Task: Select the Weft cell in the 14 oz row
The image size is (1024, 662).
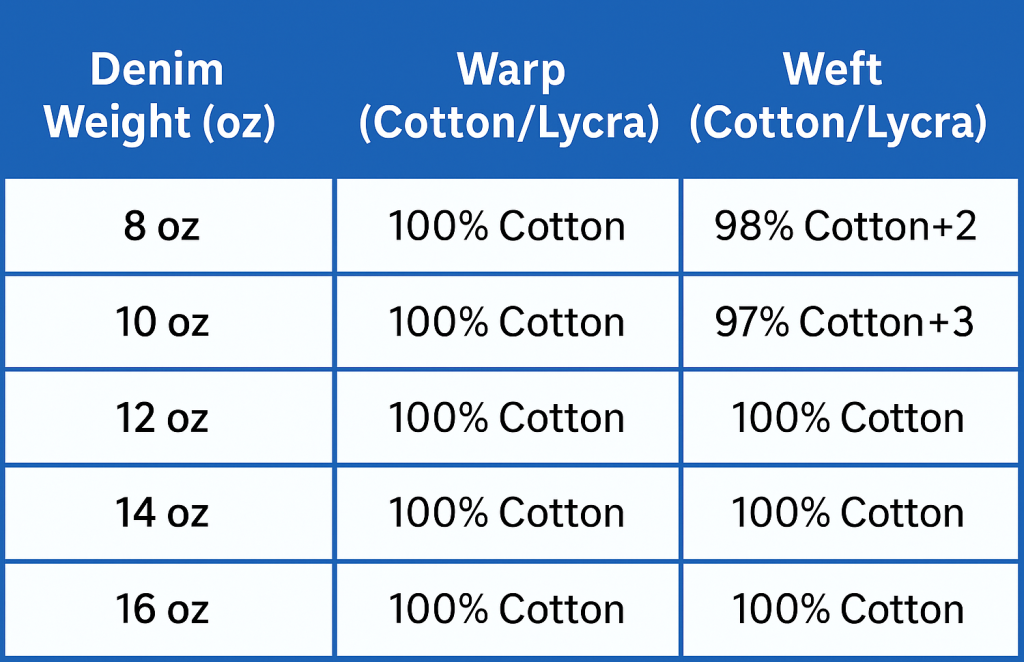Action: [x=848, y=514]
